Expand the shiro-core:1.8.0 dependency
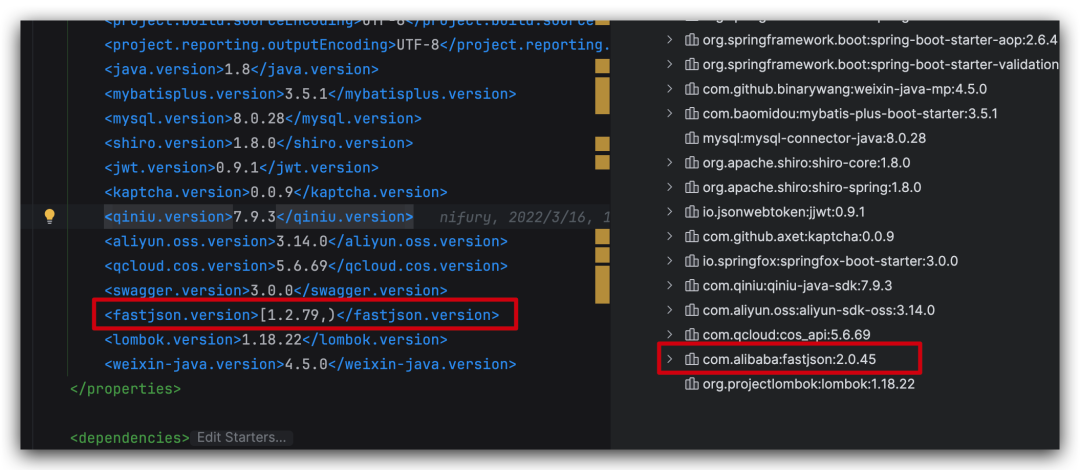 coord(669,163)
